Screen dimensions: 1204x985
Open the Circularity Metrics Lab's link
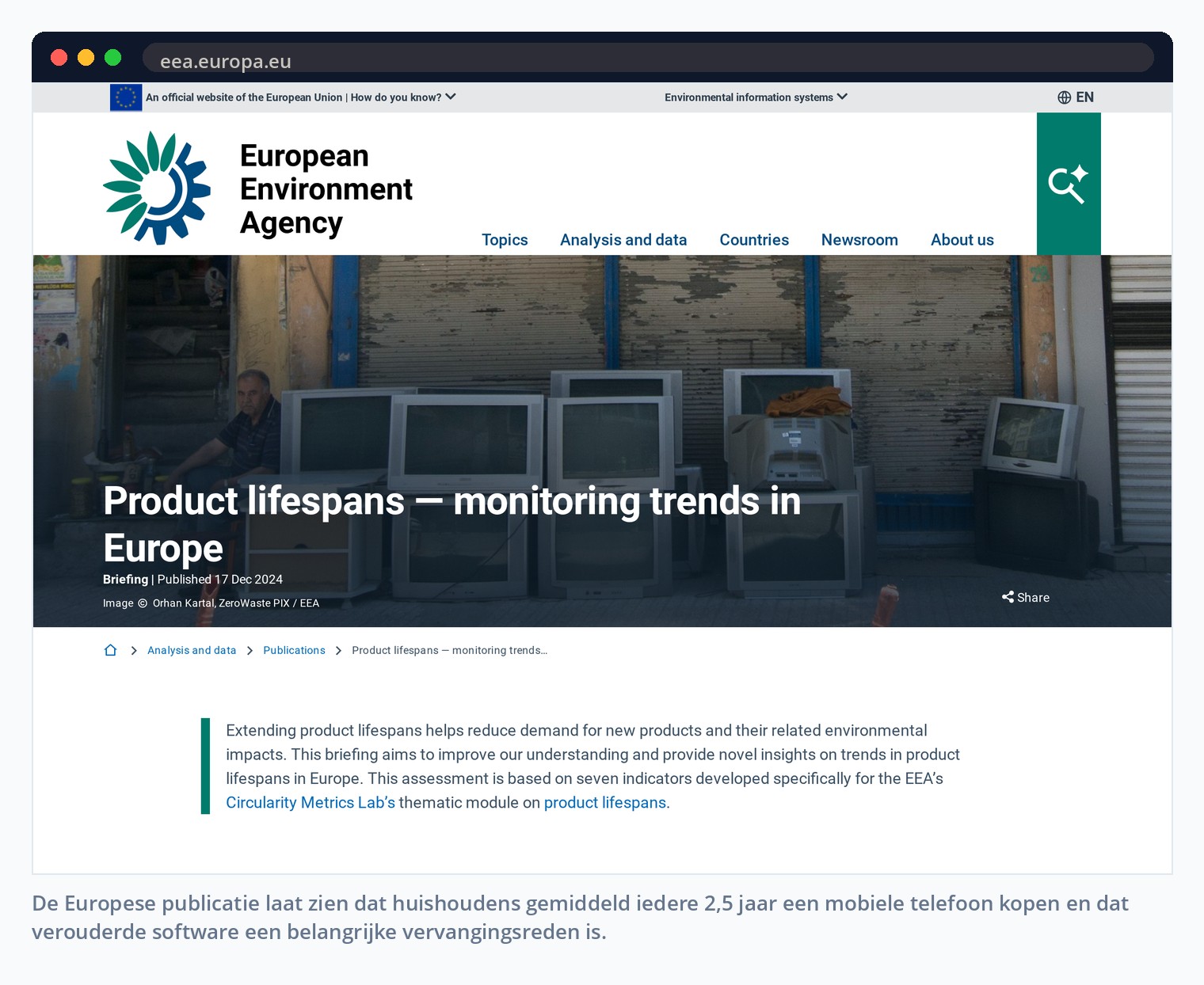(311, 802)
